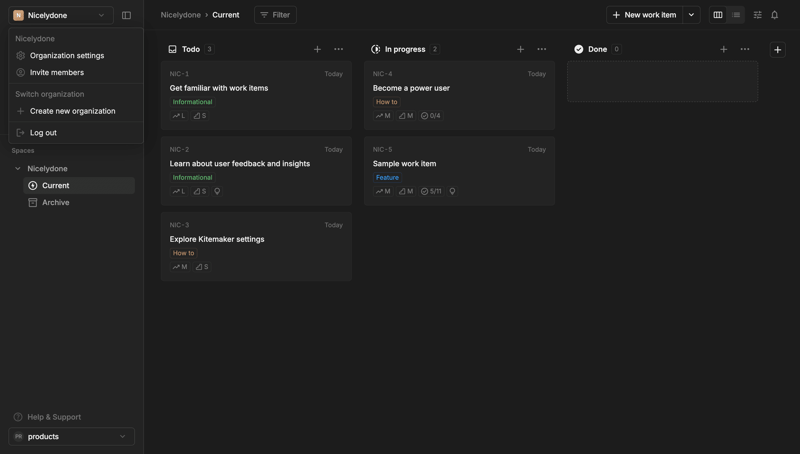
Task: Expand the New work item dropdown arrow
Action: (x=691, y=15)
